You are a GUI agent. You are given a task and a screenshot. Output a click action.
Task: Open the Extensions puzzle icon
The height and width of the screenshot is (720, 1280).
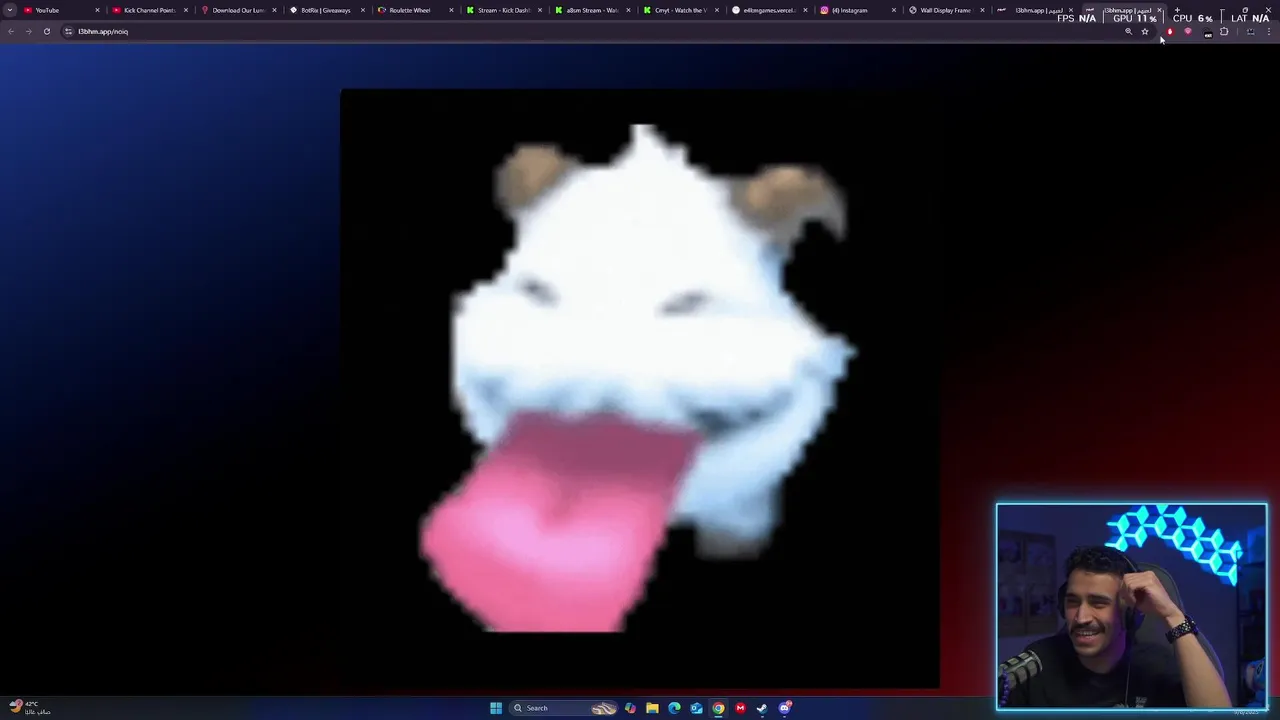[x=1224, y=31]
